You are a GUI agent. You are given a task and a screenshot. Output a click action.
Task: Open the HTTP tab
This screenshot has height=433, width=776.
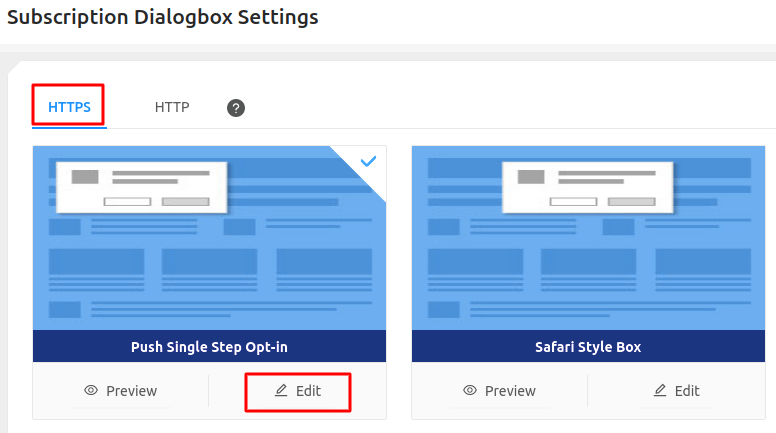(x=172, y=107)
